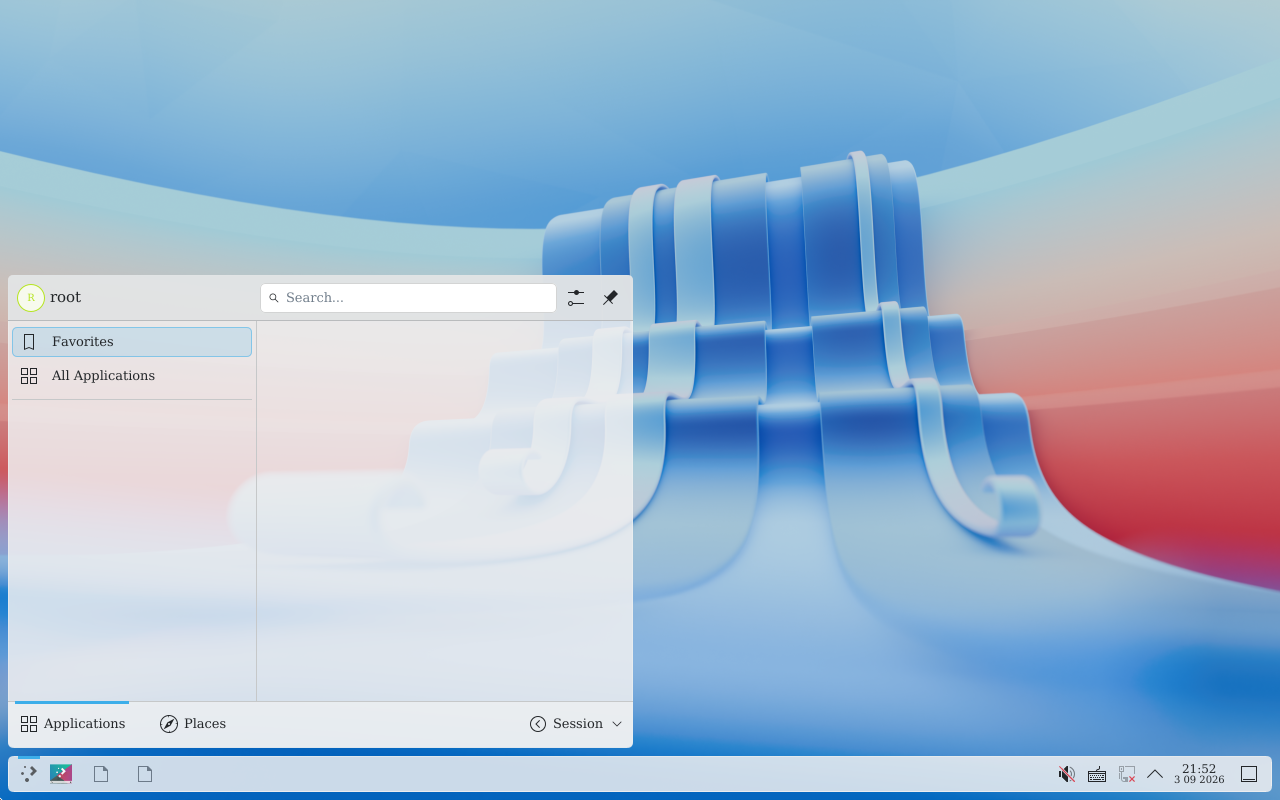Click the Search input field

click(x=408, y=298)
